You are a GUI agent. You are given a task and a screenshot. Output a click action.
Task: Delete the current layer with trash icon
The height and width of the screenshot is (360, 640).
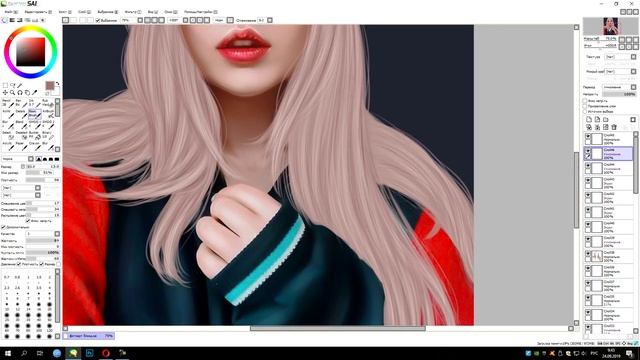tap(614, 127)
